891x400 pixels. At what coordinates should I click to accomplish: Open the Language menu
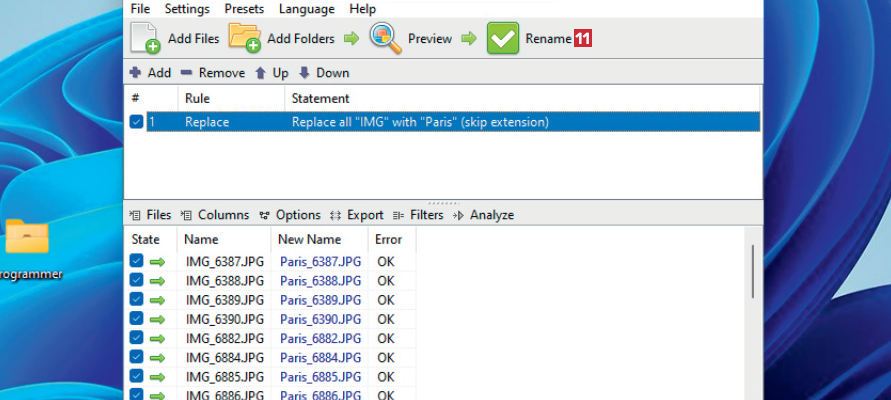307,9
